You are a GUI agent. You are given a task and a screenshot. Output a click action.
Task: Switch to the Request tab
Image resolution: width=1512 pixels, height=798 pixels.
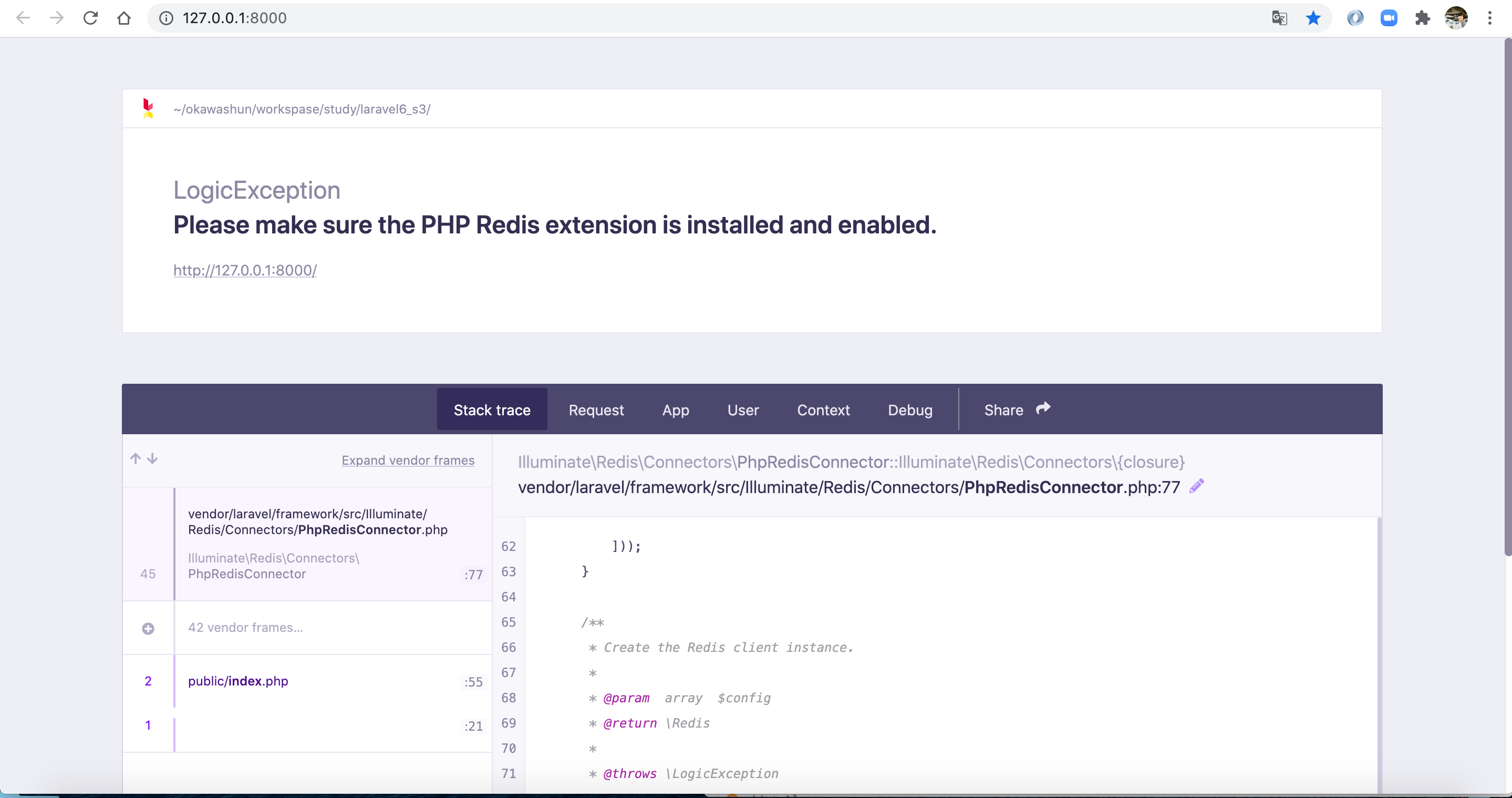point(596,410)
